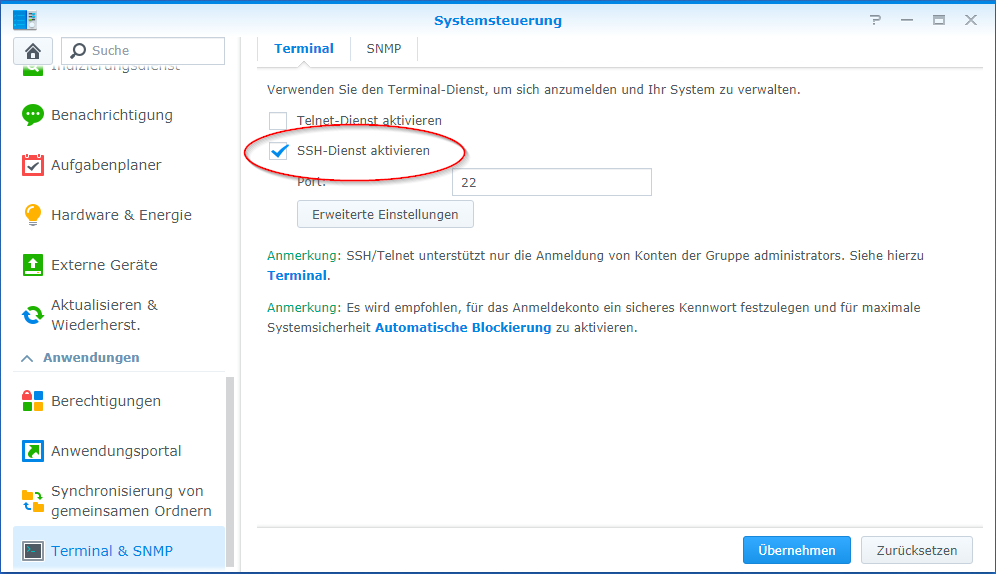Open Hardware & Energie lightbulb icon
The image size is (996, 574).
pos(33,215)
